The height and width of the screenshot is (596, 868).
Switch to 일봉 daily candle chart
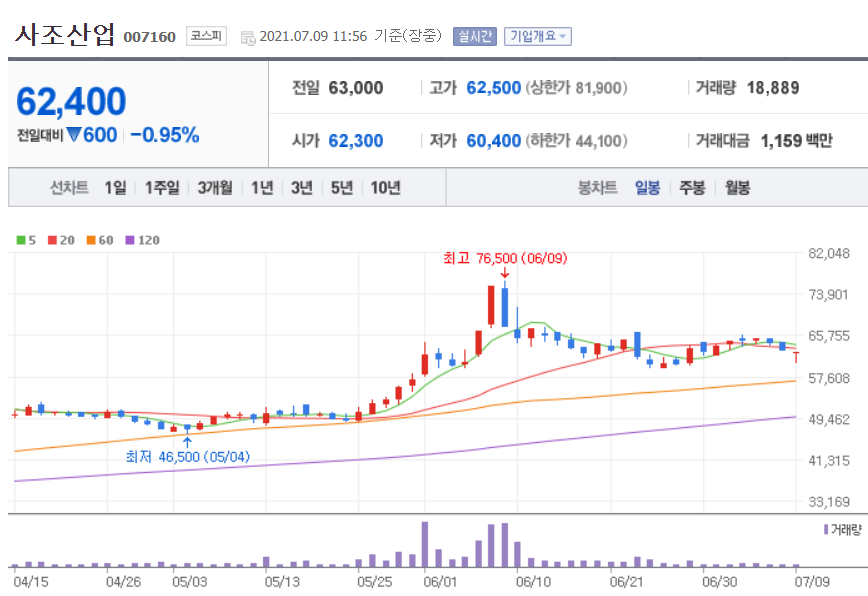click(x=647, y=188)
